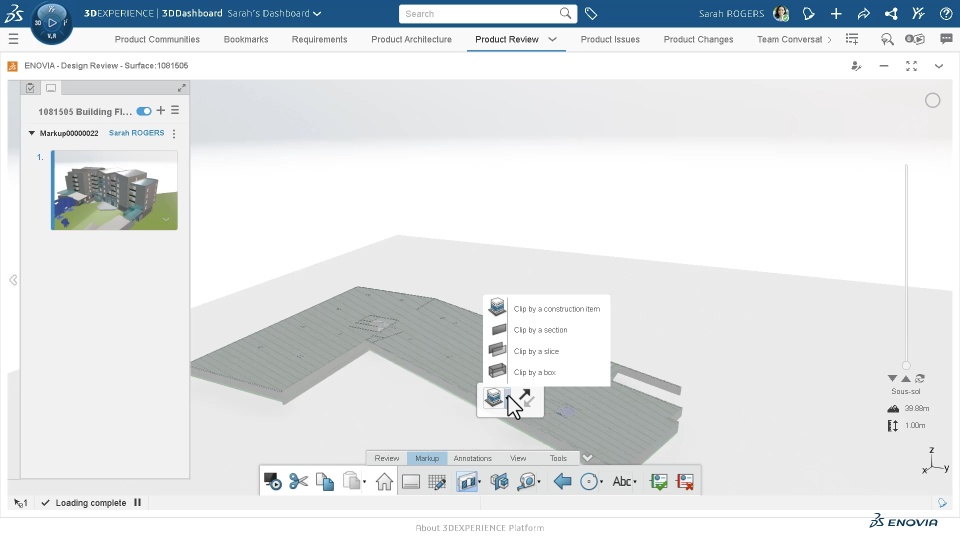Collapse the action bar chevron
Viewport: 960px width, 540px height.
point(587,457)
